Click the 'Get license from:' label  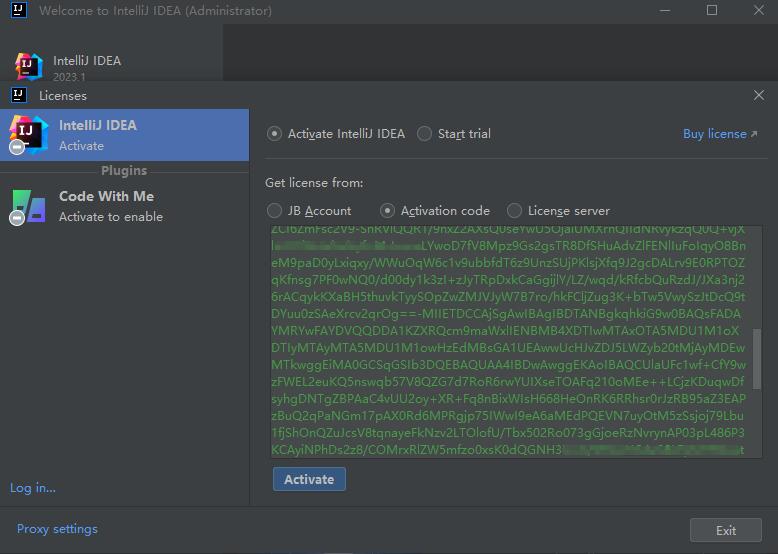click(x=314, y=183)
